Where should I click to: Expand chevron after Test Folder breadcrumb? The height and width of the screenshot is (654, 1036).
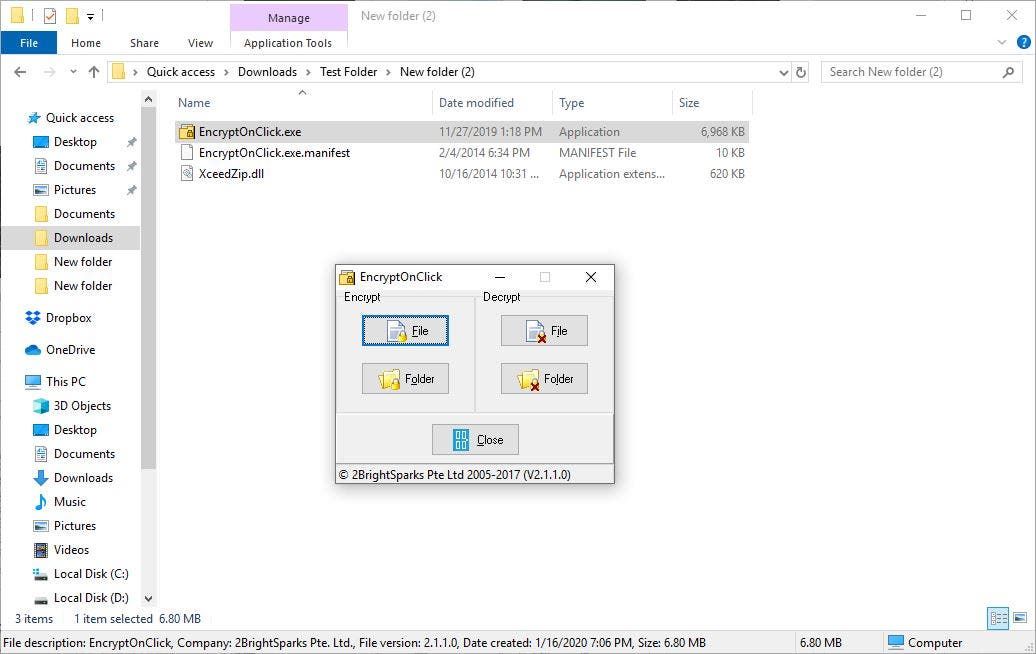click(388, 72)
